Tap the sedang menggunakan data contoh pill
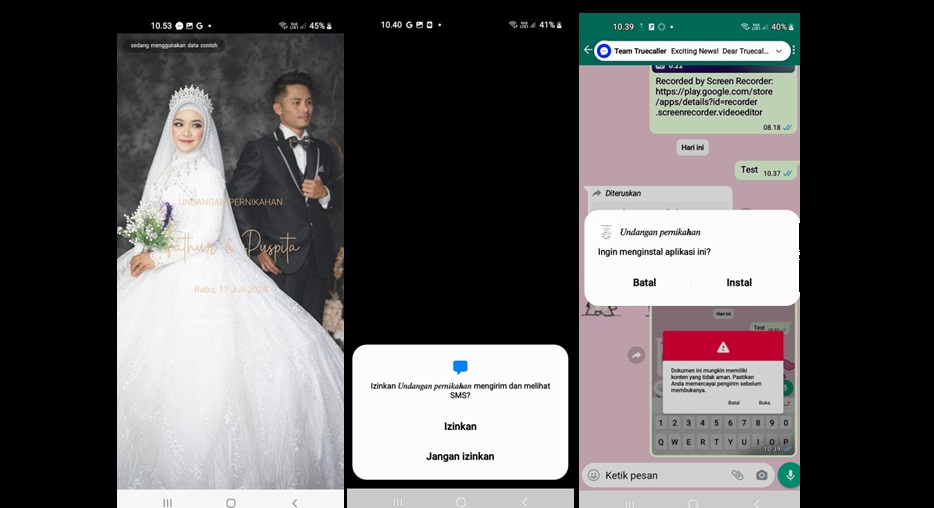The image size is (934, 508). point(174,45)
